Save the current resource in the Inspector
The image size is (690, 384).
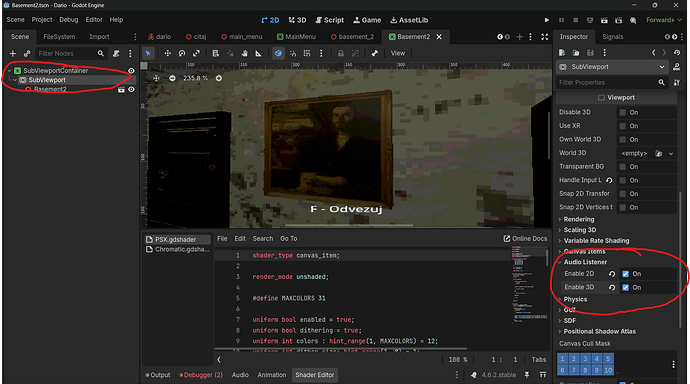coord(590,53)
